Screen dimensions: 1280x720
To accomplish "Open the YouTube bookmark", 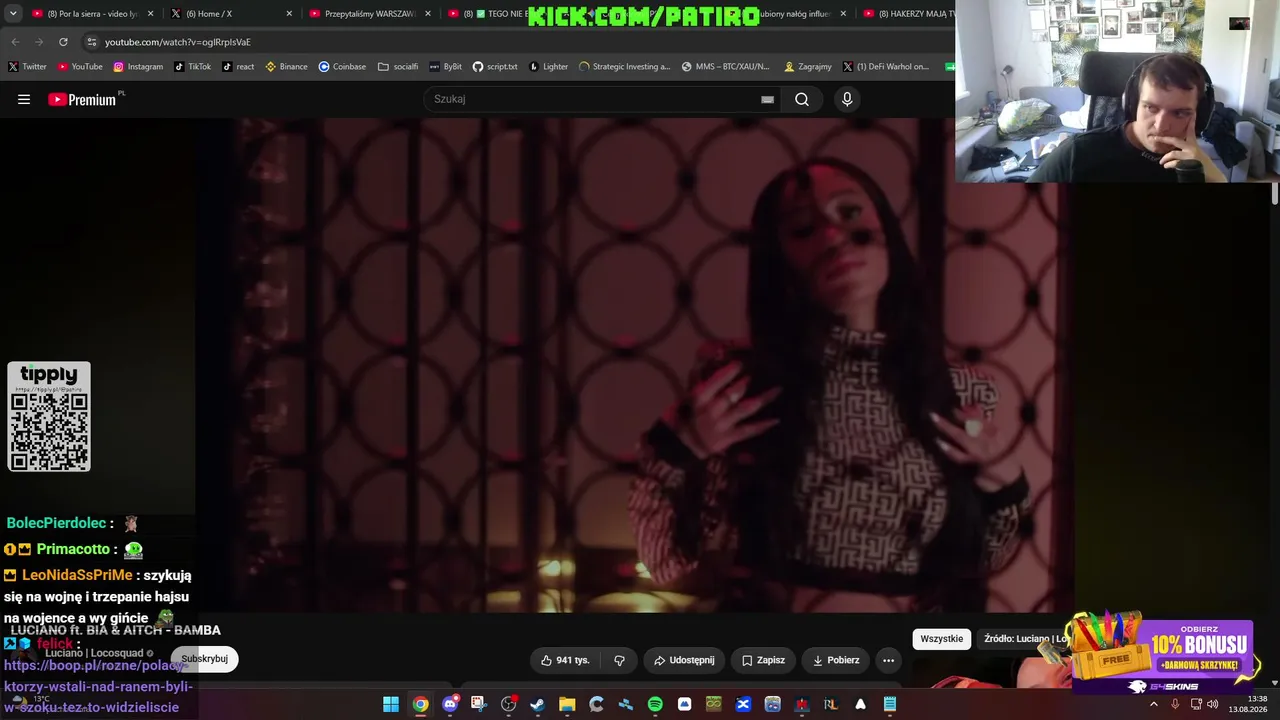I will [80, 67].
